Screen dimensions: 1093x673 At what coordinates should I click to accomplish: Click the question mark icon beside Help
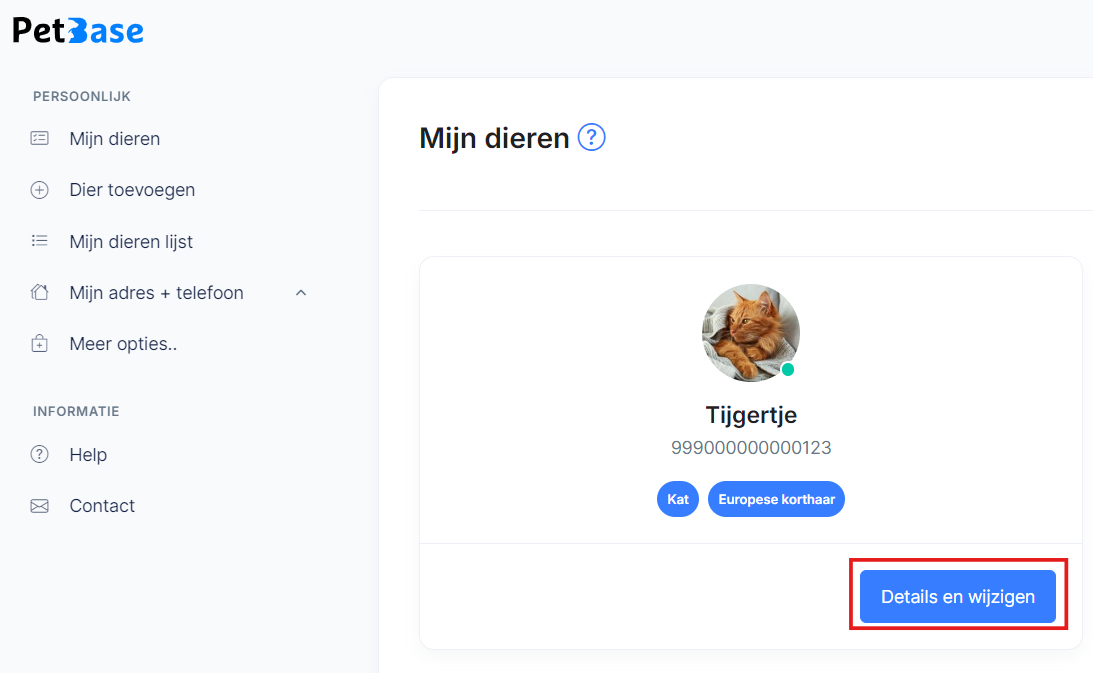point(40,454)
